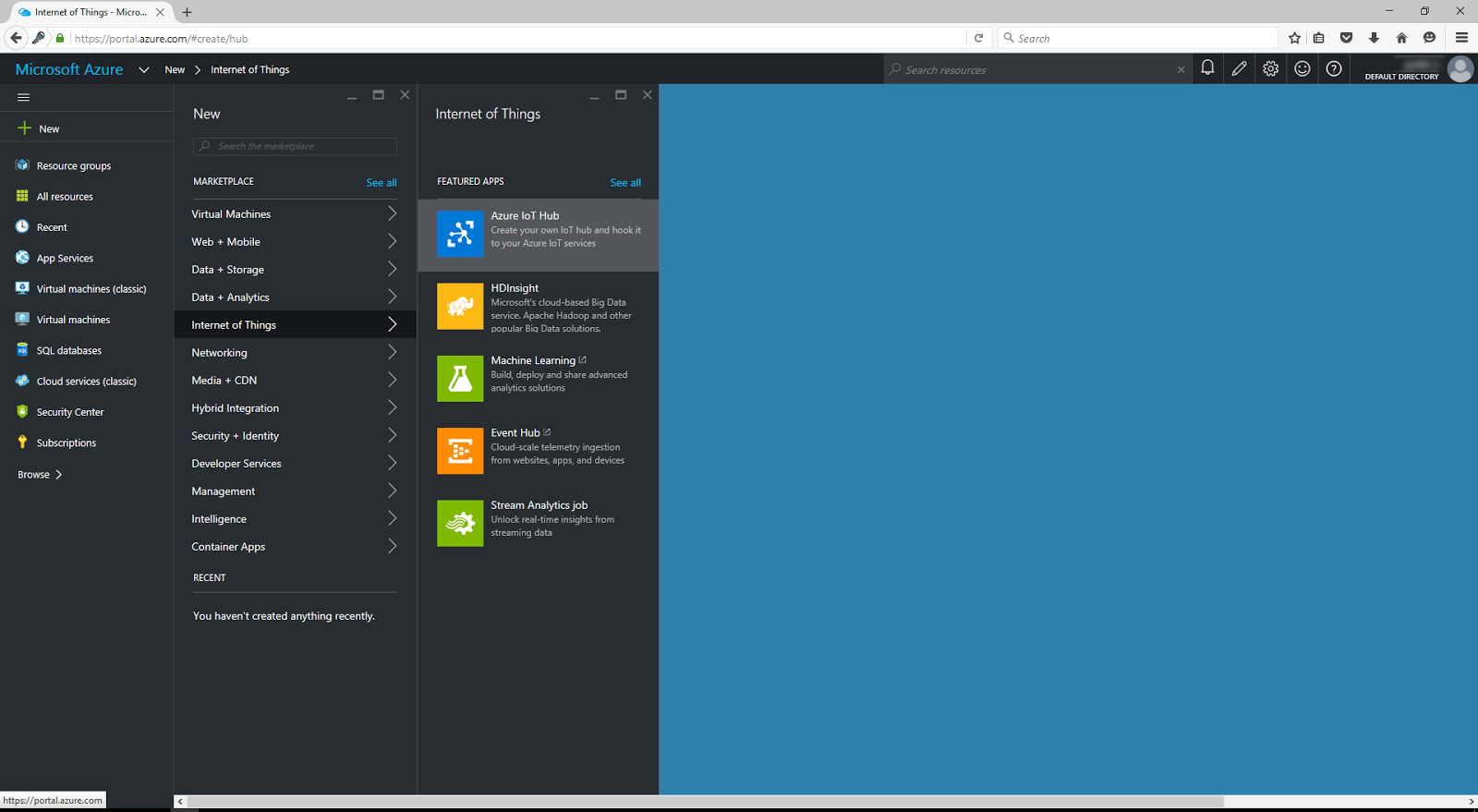Click the browser URL address bar
The width and height of the screenshot is (1478, 812).
click(x=517, y=38)
